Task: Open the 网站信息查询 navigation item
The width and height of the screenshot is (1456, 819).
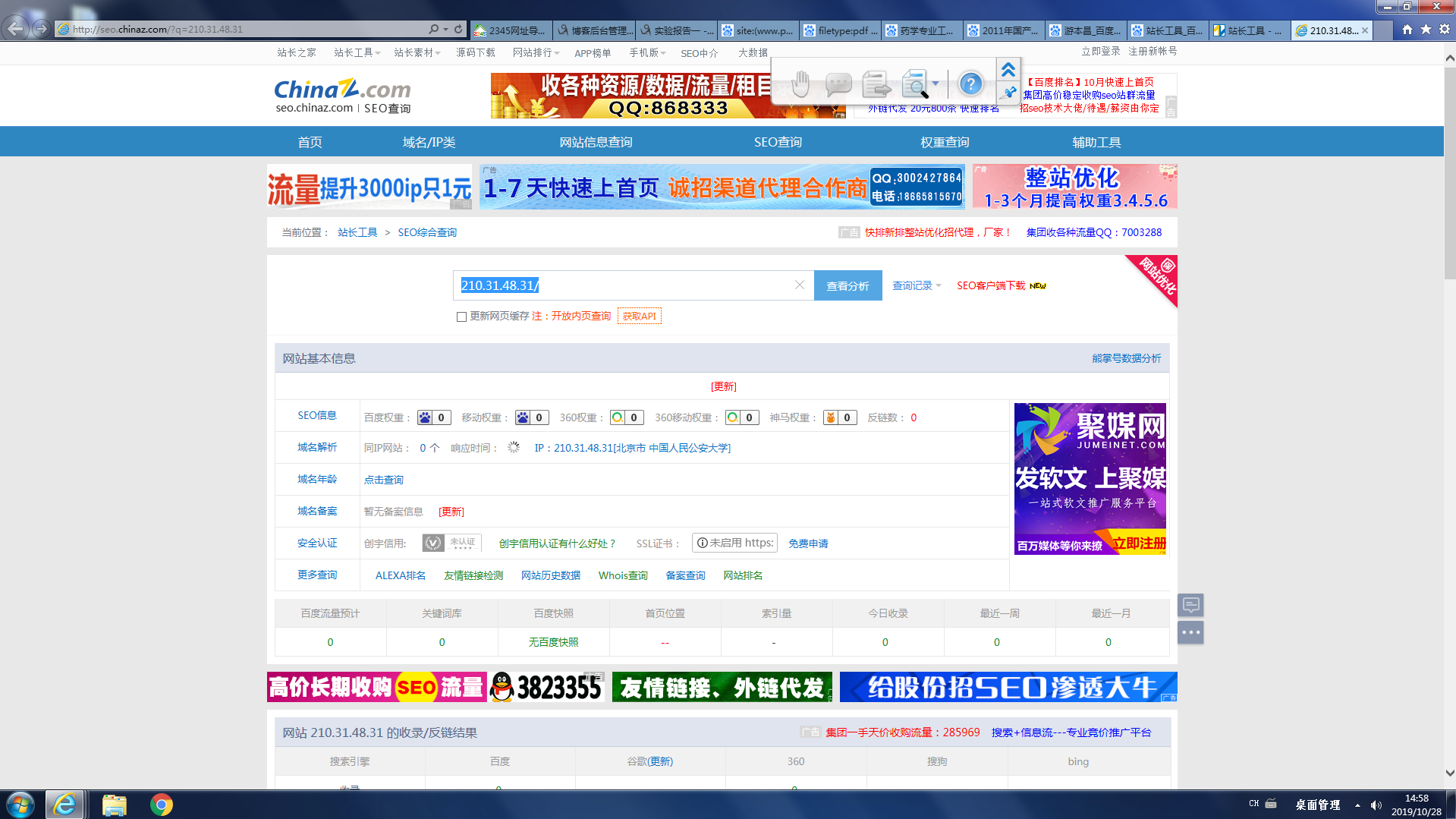Action: coord(596,142)
